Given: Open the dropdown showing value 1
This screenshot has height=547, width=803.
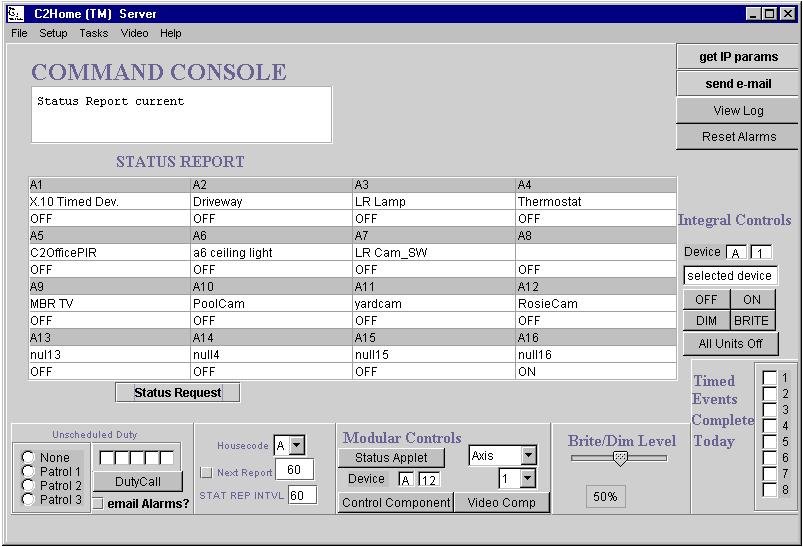Looking at the screenshot, I should point(528,479).
